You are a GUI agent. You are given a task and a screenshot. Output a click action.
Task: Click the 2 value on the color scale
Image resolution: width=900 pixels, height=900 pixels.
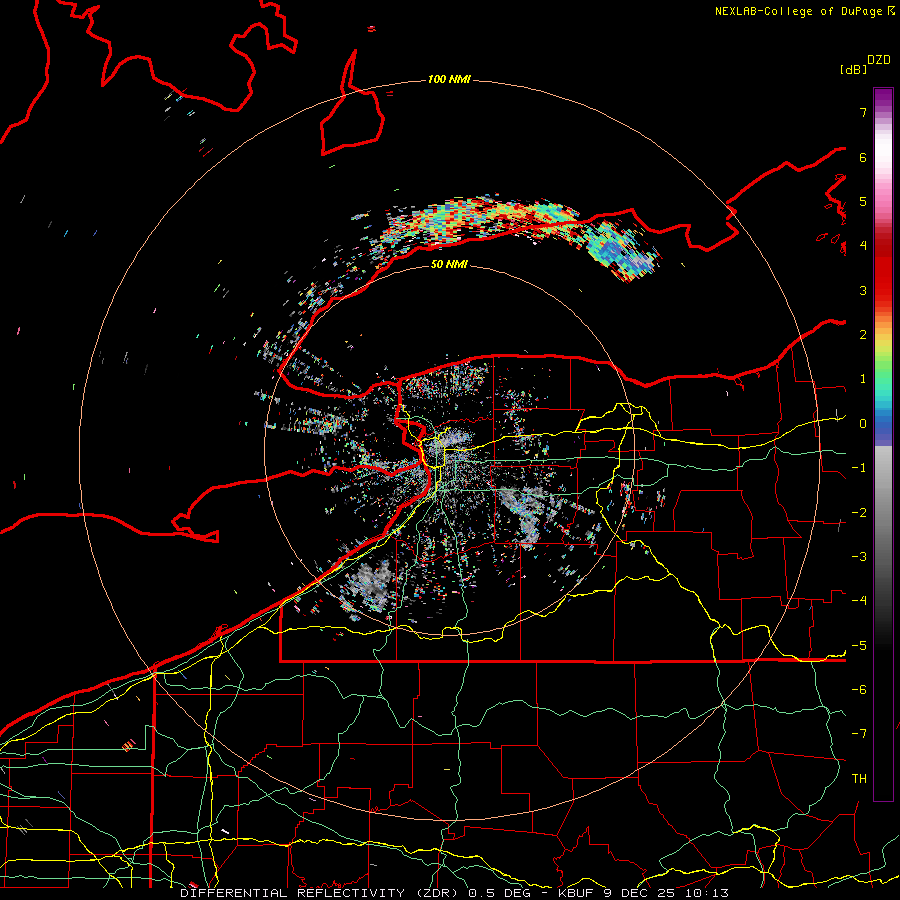click(x=863, y=335)
